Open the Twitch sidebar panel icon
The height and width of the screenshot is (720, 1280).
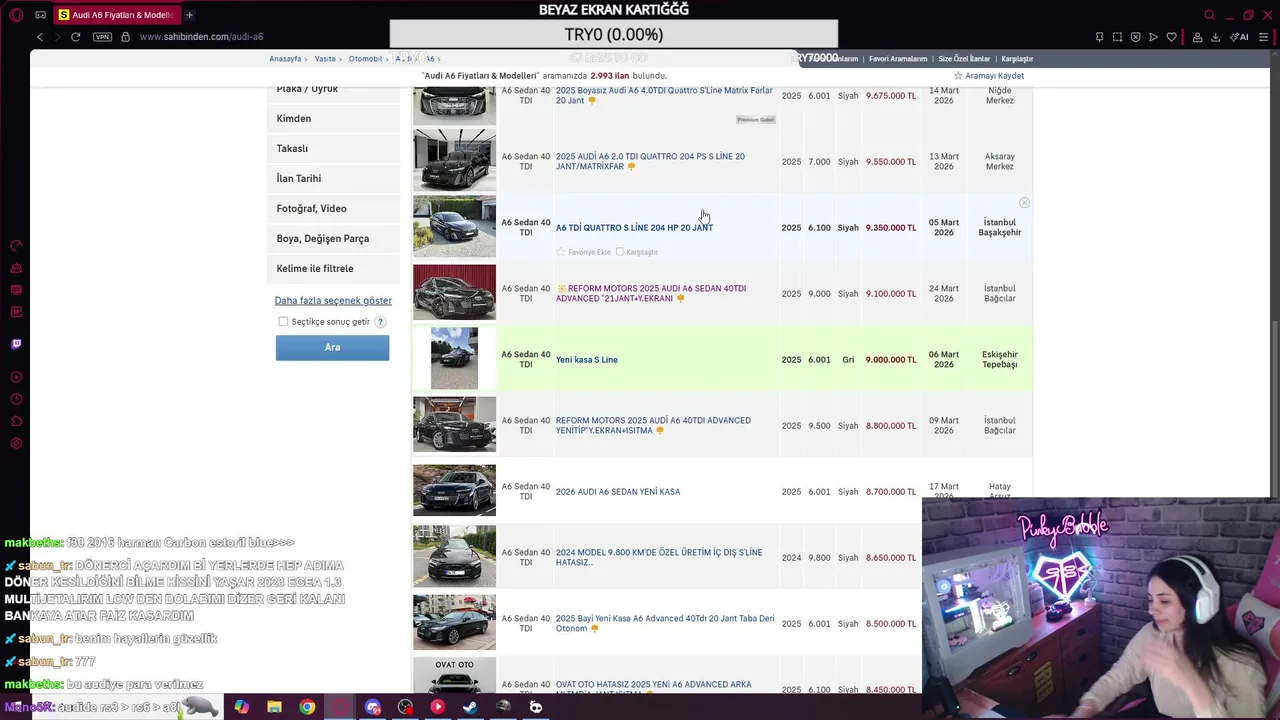[x=16, y=344]
